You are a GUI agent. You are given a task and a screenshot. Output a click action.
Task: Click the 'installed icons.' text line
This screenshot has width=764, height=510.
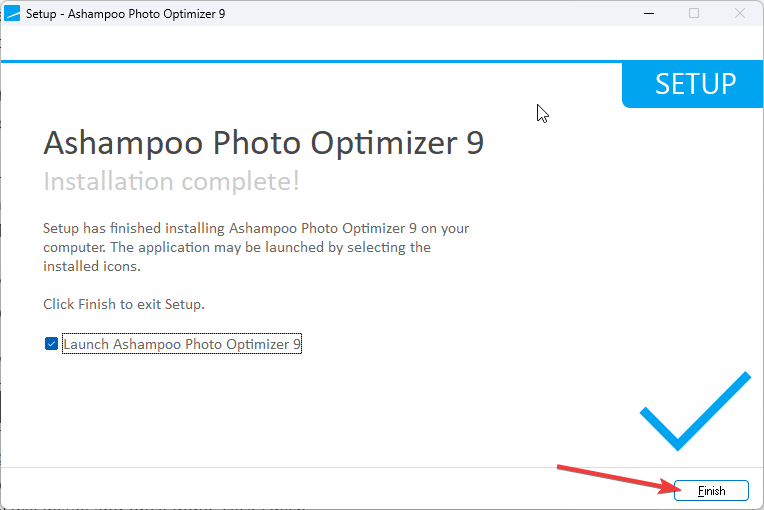(x=92, y=266)
